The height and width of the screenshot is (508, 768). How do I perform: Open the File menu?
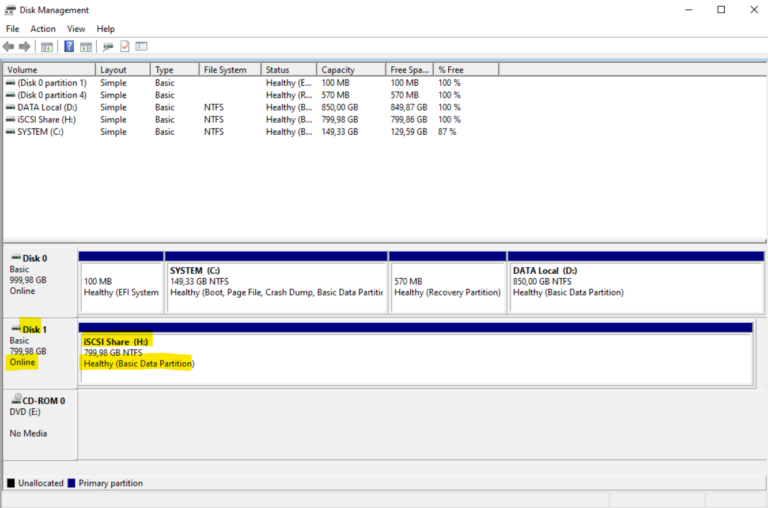pyautogui.click(x=13, y=29)
